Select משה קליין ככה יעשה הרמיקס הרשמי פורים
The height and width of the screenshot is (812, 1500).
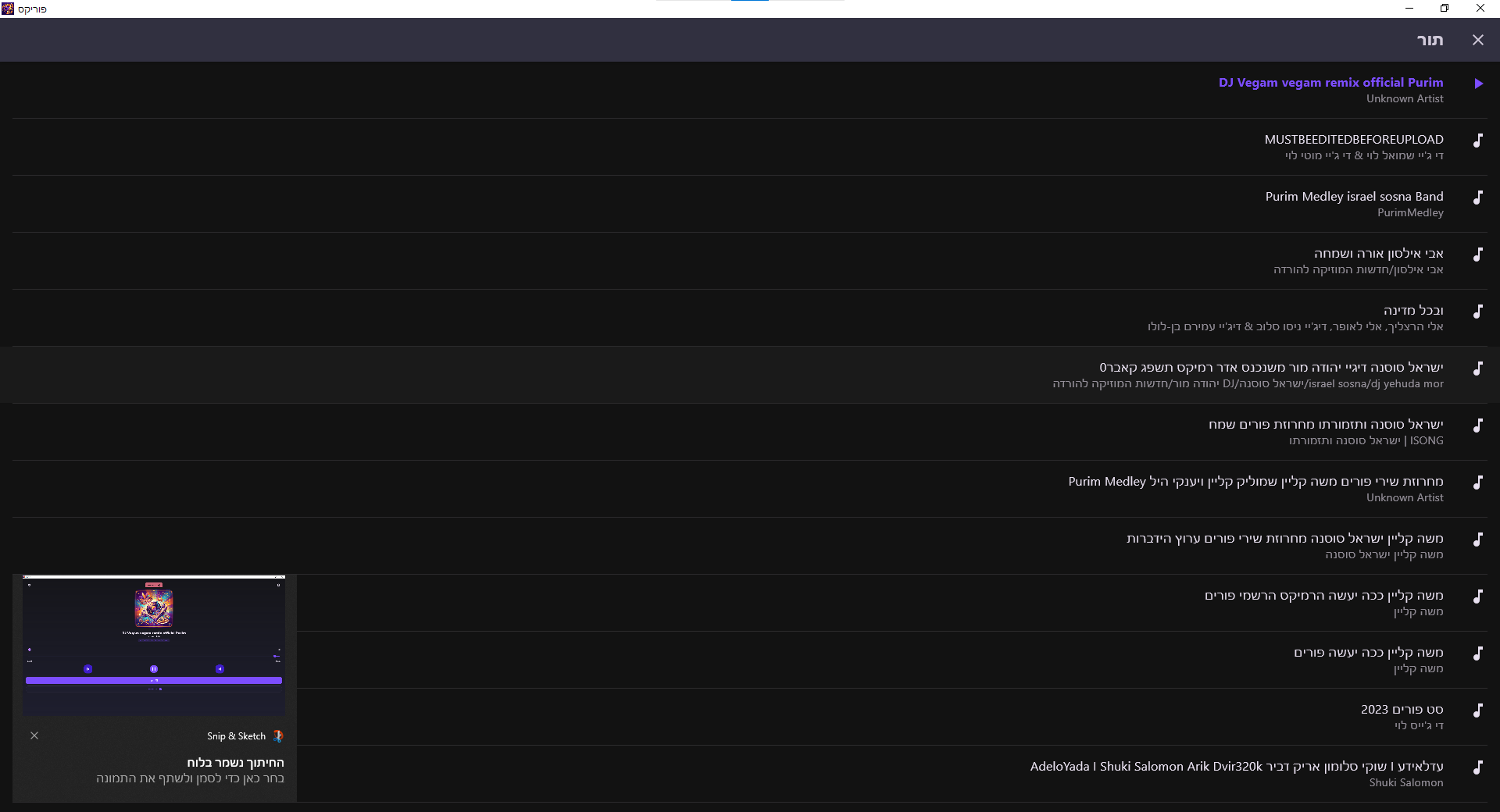tap(1323, 596)
